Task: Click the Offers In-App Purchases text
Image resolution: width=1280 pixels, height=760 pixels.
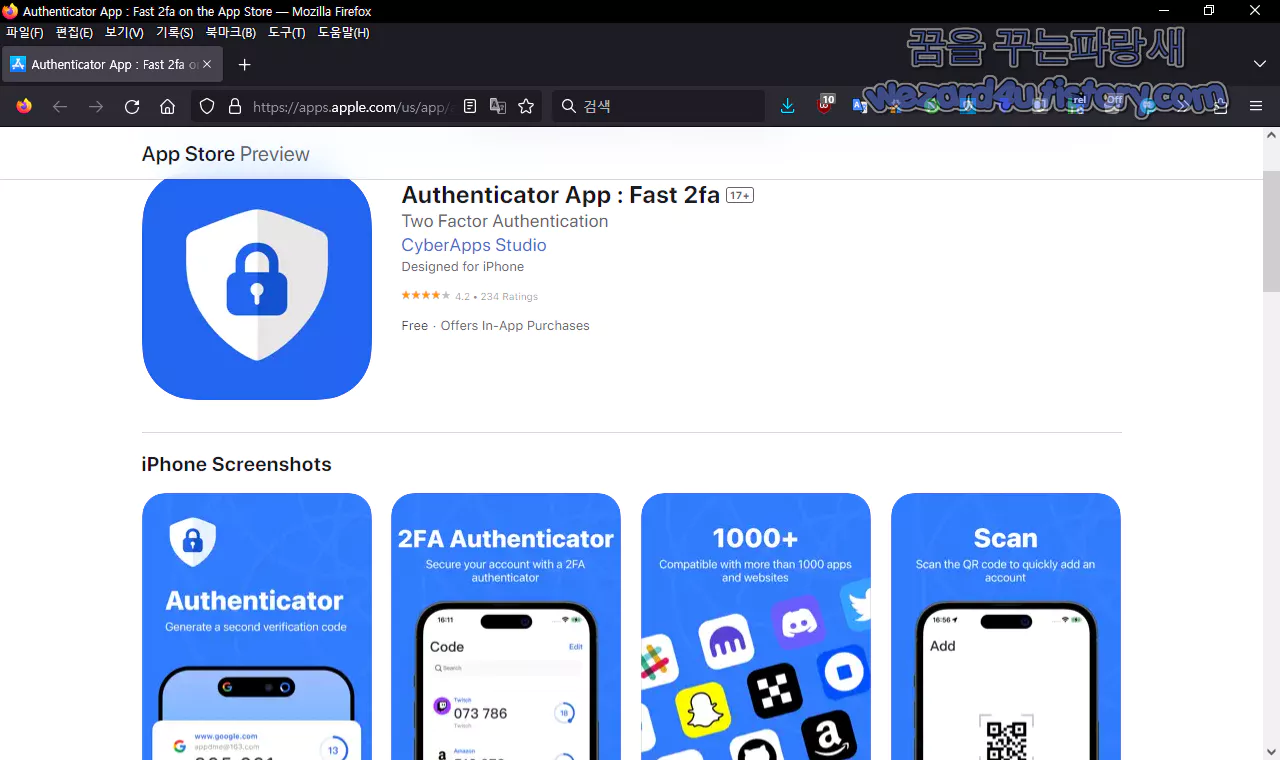Action: tap(515, 326)
